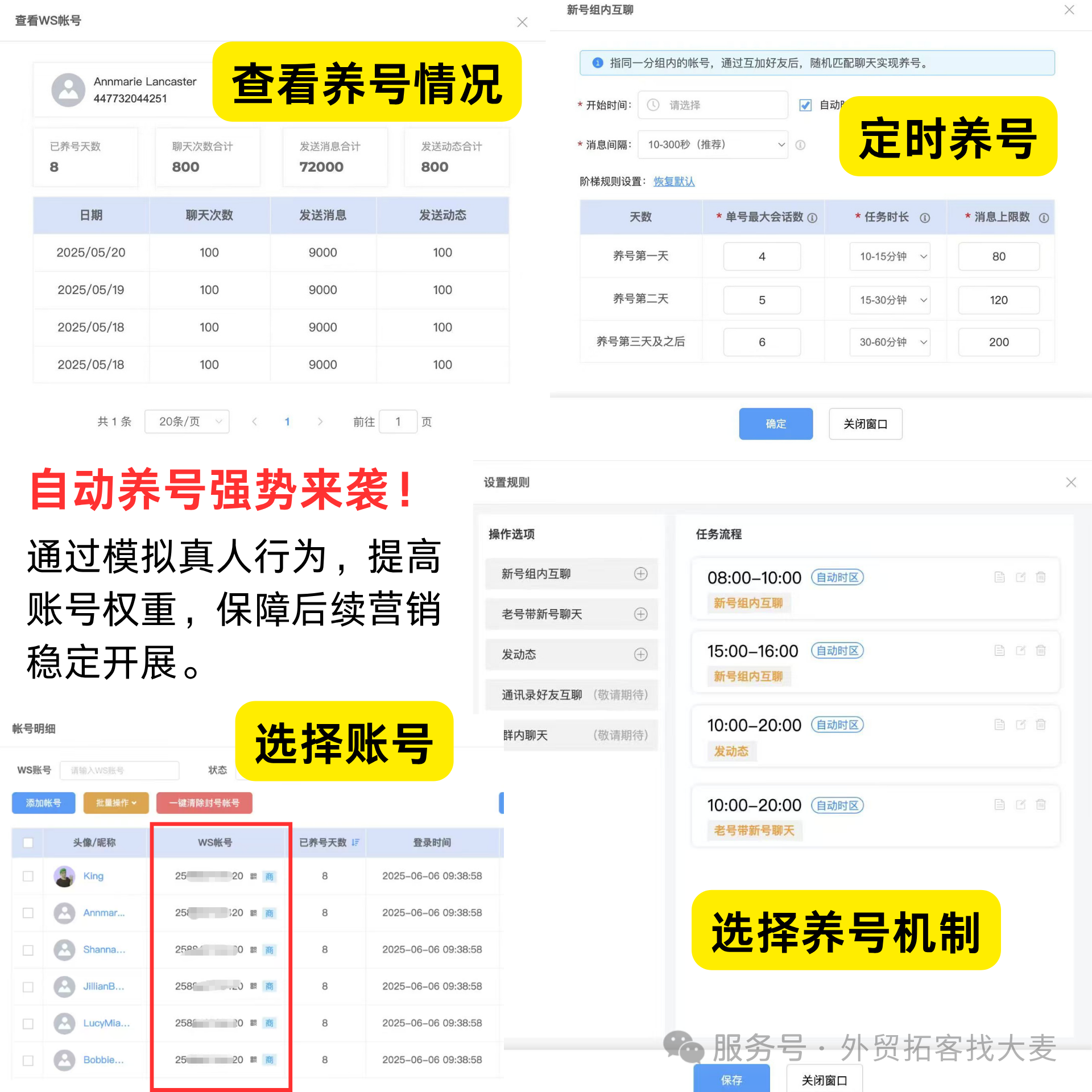The width and height of the screenshot is (1092, 1092).
Task: Click the 添加帐号 button
Action: pos(44,803)
